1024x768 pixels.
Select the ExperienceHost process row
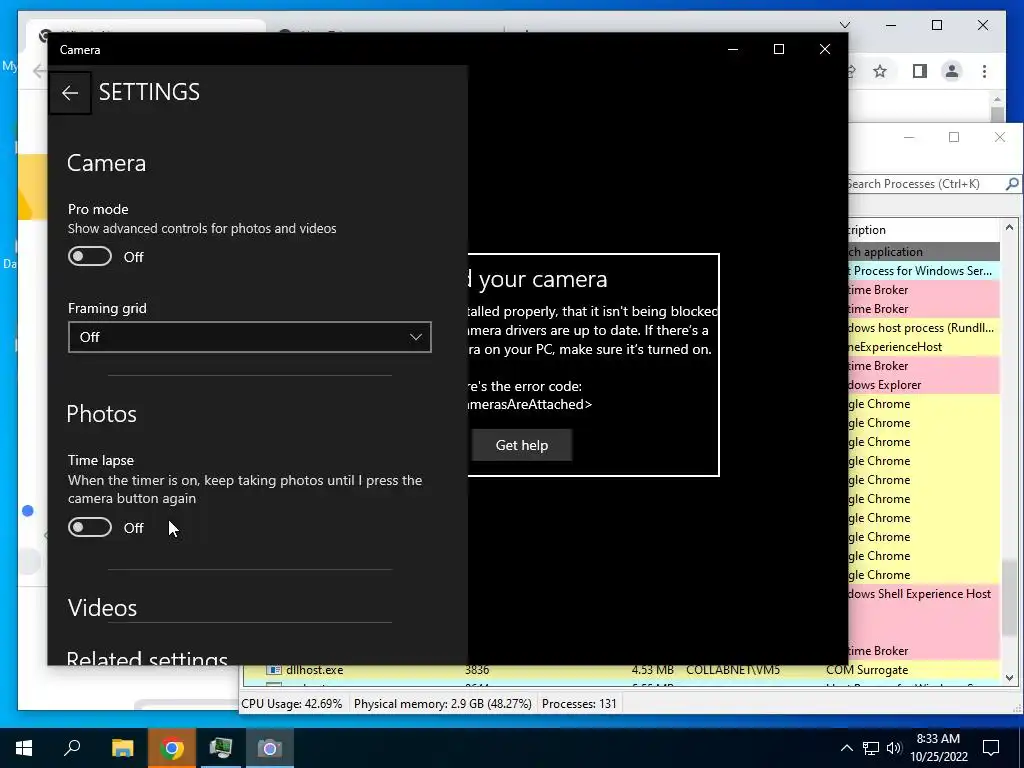(x=923, y=347)
